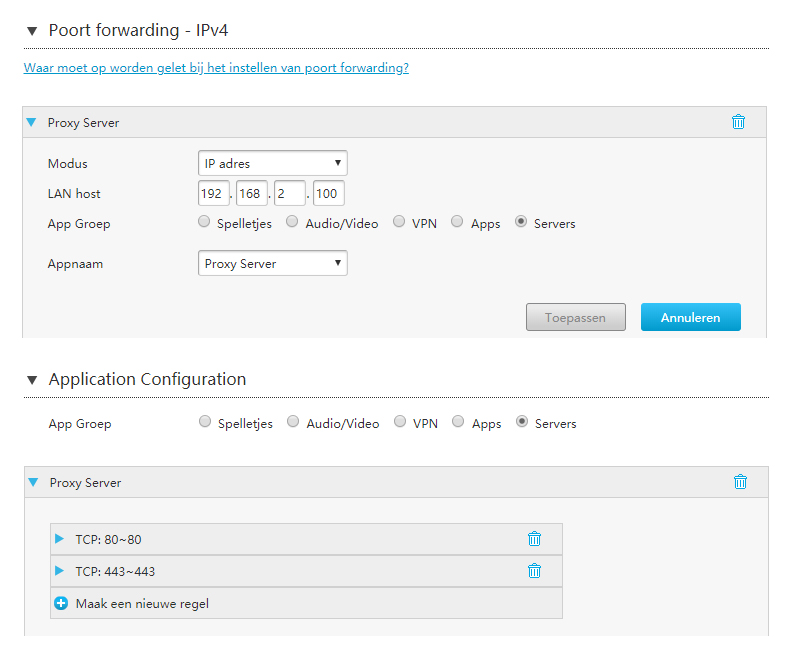Open the Modus dropdown showing IP adres
Image resolution: width=790 pixels, height=654 pixels.
click(x=273, y=163)
